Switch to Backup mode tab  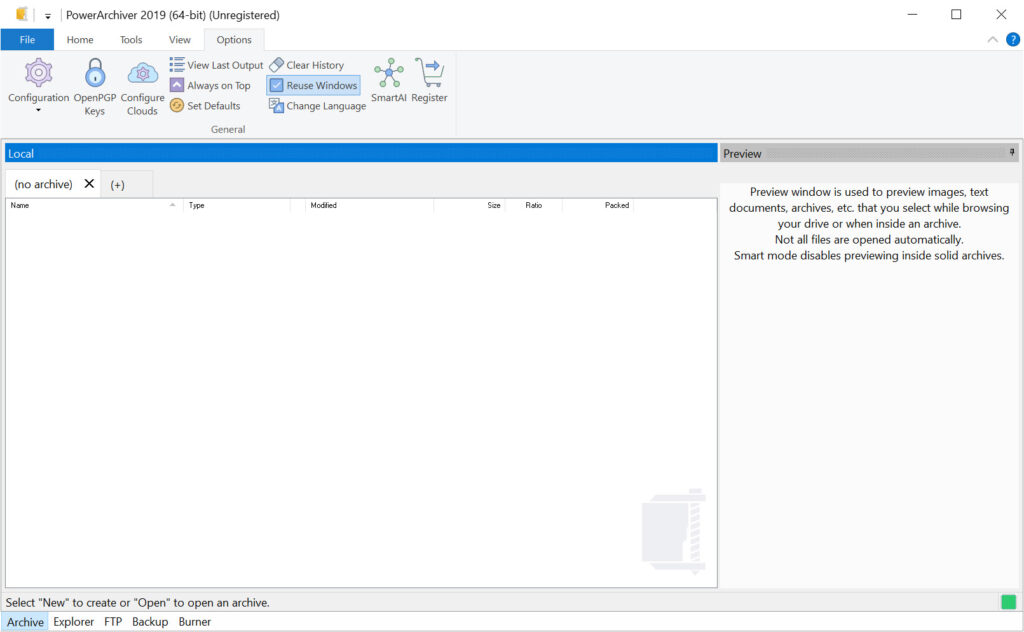tap(150, 622)
